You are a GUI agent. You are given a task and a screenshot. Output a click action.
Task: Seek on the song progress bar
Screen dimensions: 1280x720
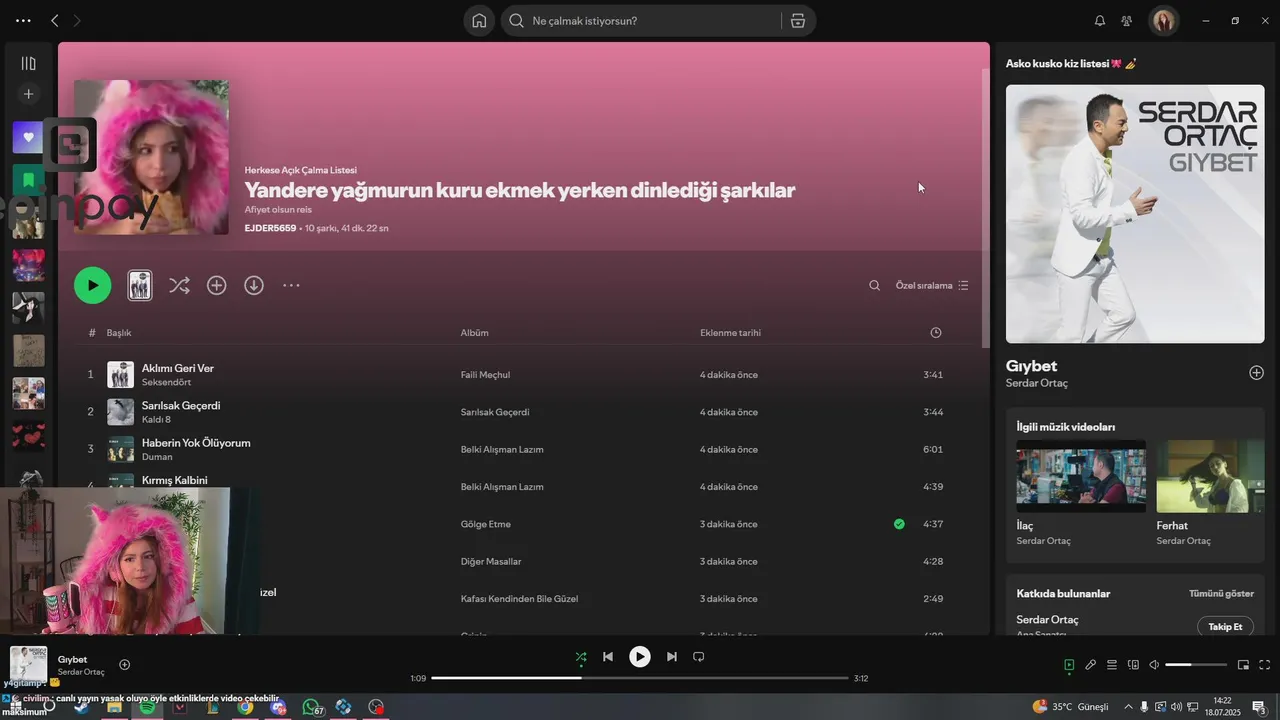(x=640, y=678)
